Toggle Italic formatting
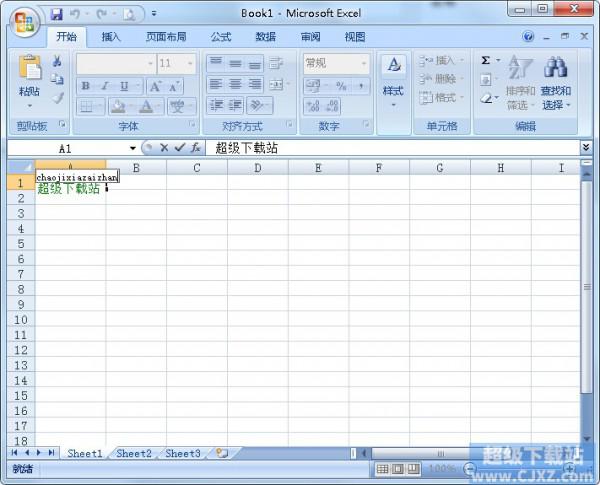This screenshot has width=600, height=485. pyautogui.click(x=107, y=86)
